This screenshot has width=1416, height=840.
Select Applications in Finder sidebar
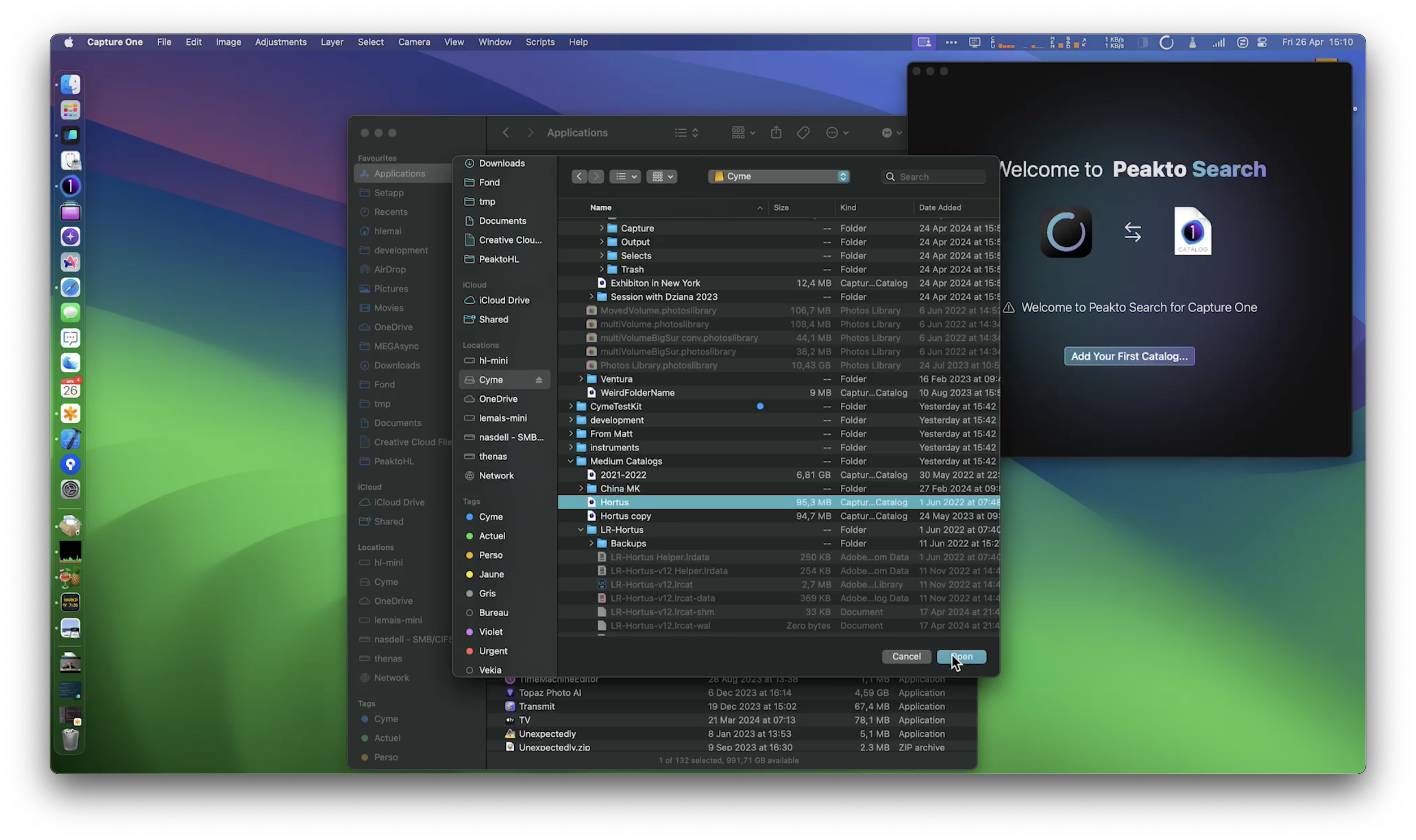[403, 174]
